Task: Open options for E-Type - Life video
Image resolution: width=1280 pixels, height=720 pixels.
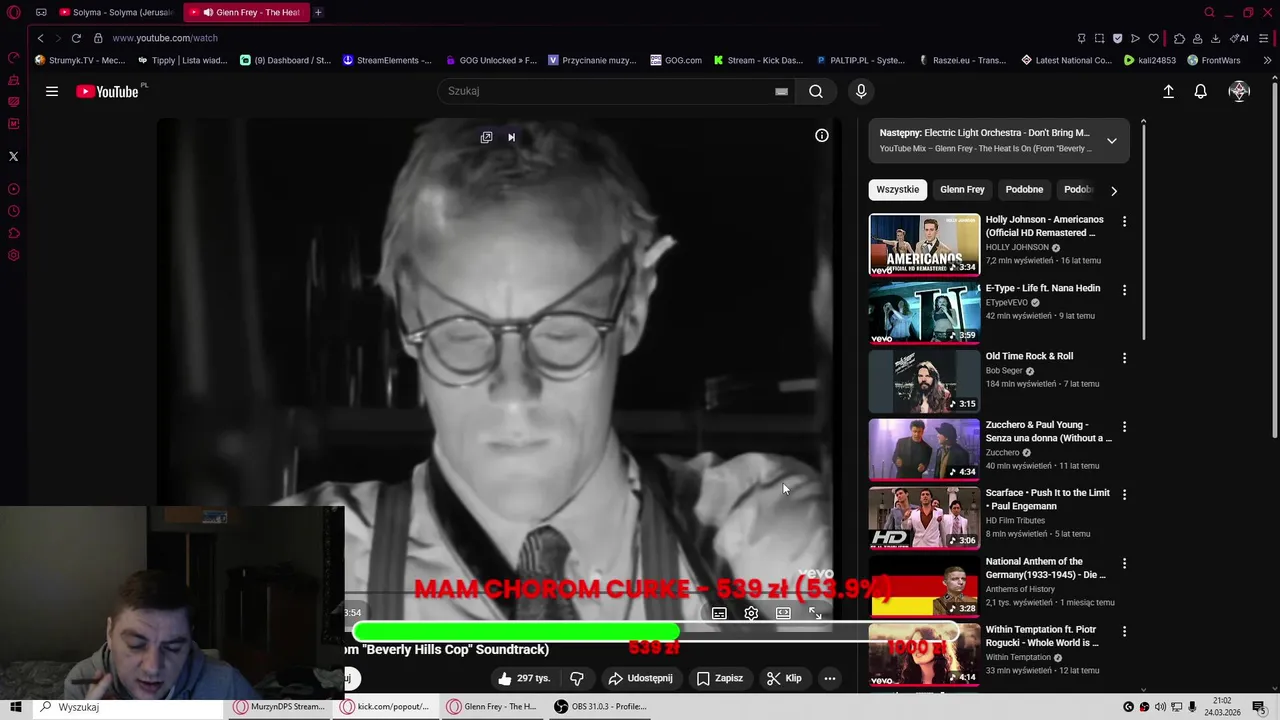Action: [1124, 290]
